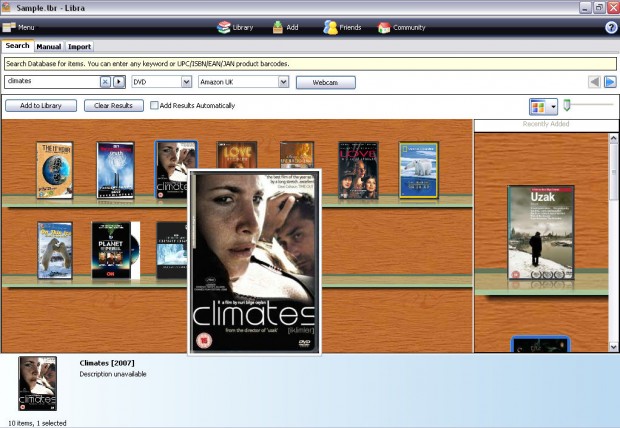Open the Library section
620x428 pixels.
(x=235, y=27)
